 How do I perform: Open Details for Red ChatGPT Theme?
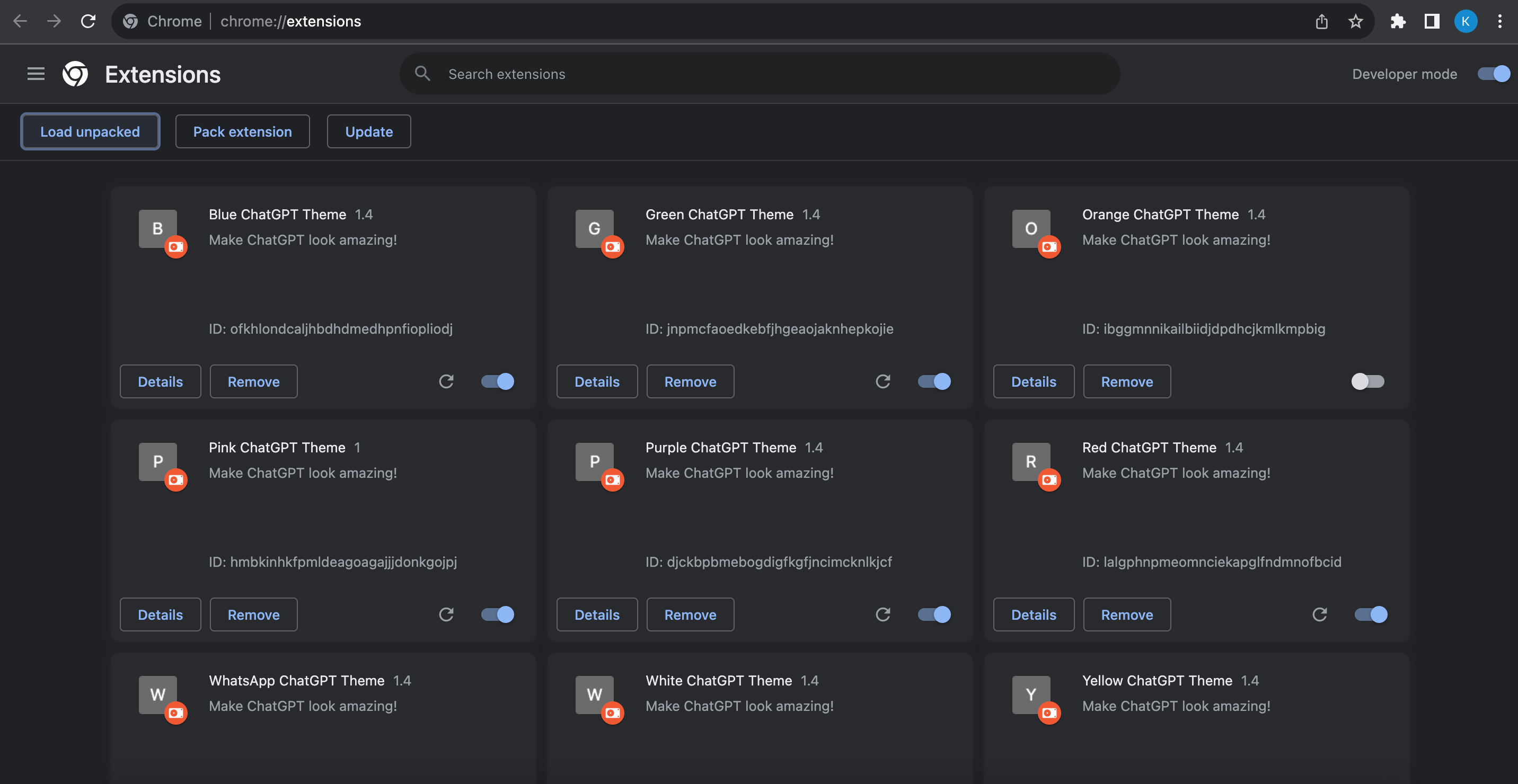(x=1033, y=614)
